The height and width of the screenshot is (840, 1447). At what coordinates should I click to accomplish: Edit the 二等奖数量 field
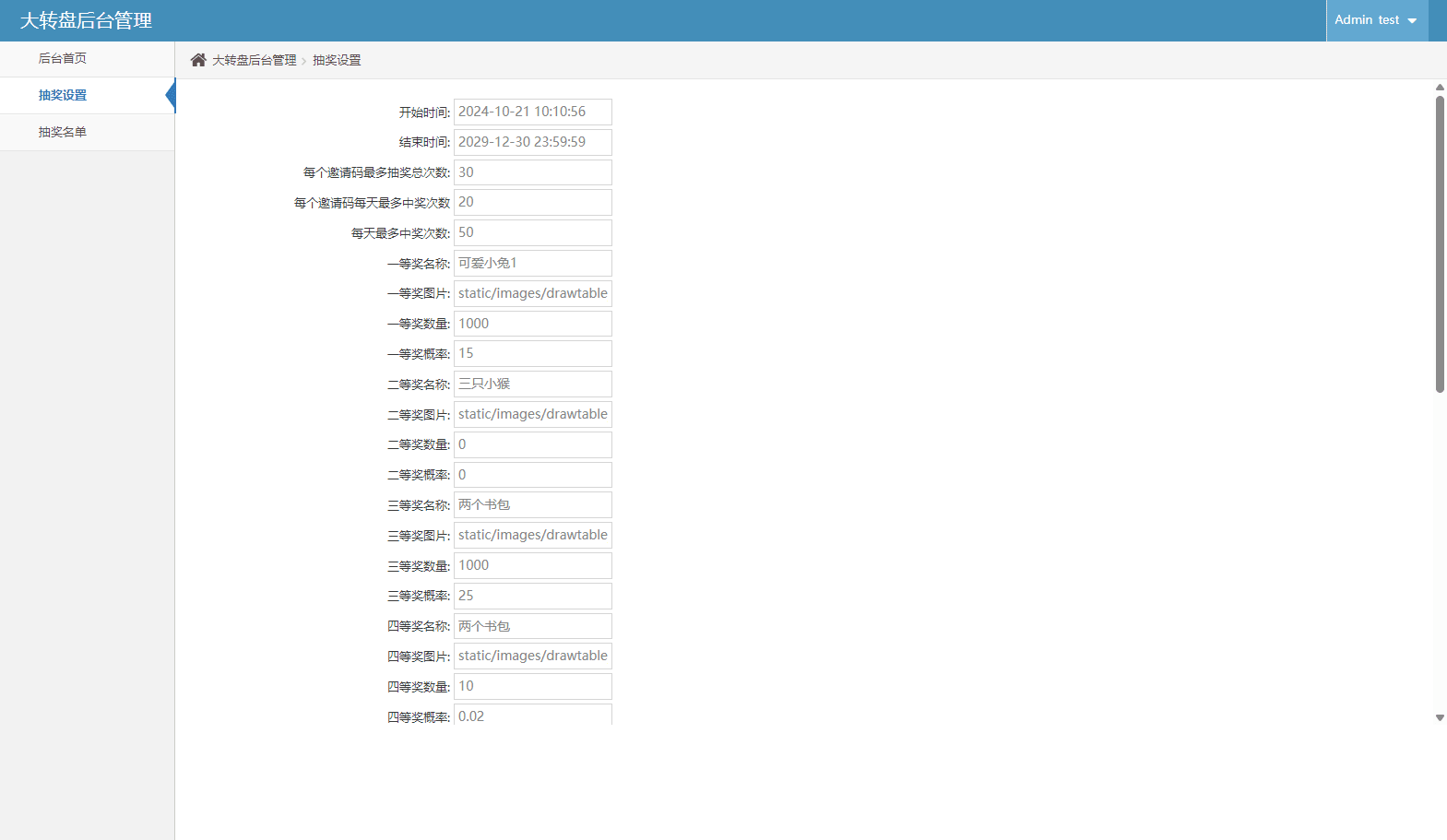[x=533, y=444]
